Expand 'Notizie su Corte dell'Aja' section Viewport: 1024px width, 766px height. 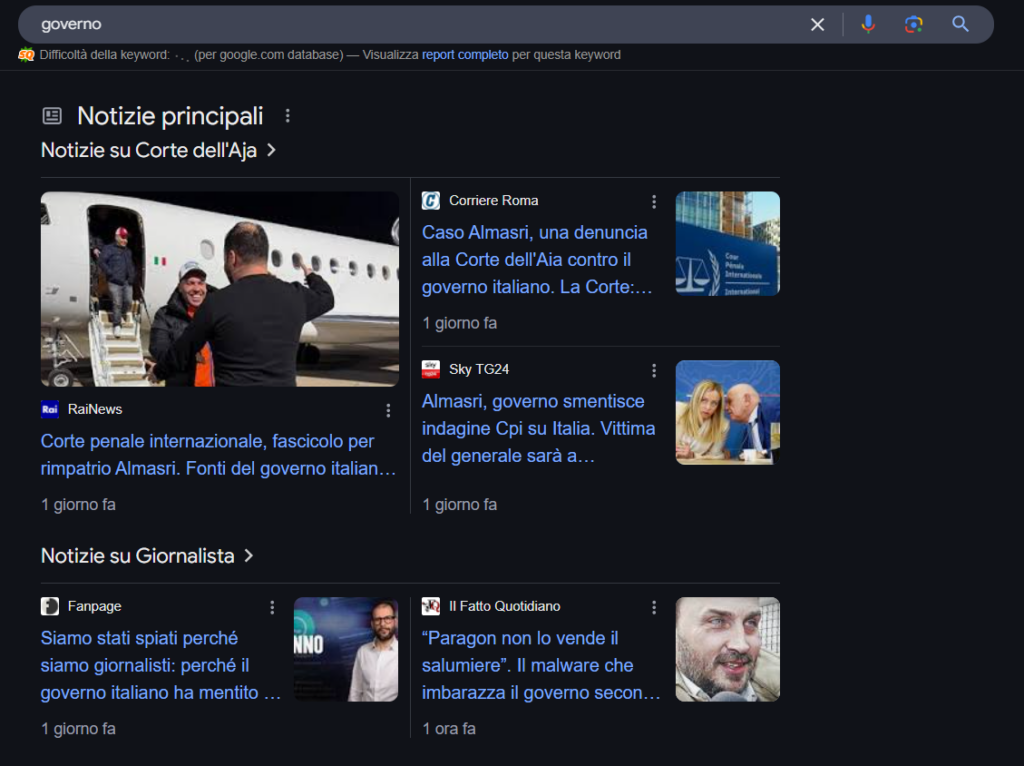pos(158,150)
